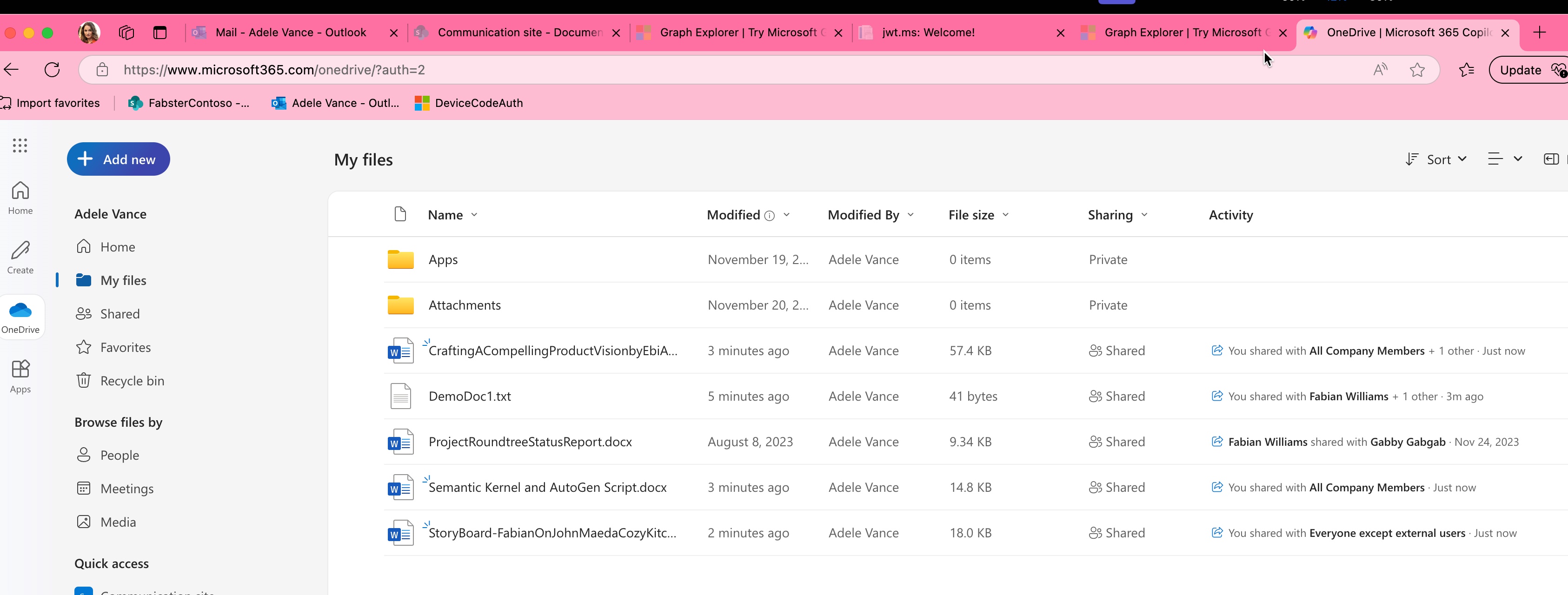Click the page refresh icon
This screenshot has height=595, width=1568.
pos(52,69)
